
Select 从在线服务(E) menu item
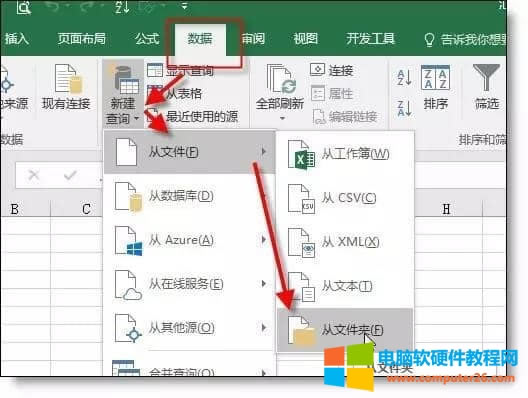click(x=189, y=284)
